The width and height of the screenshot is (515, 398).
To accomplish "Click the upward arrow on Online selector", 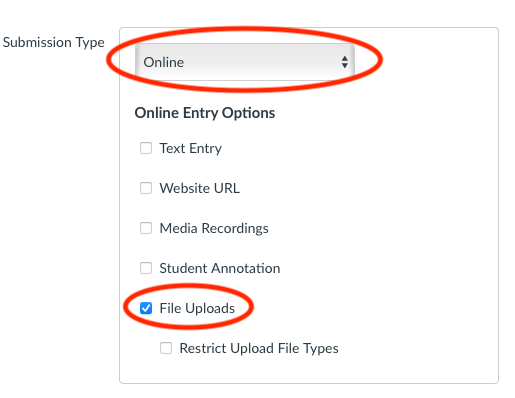I will [x=345, y=58].
